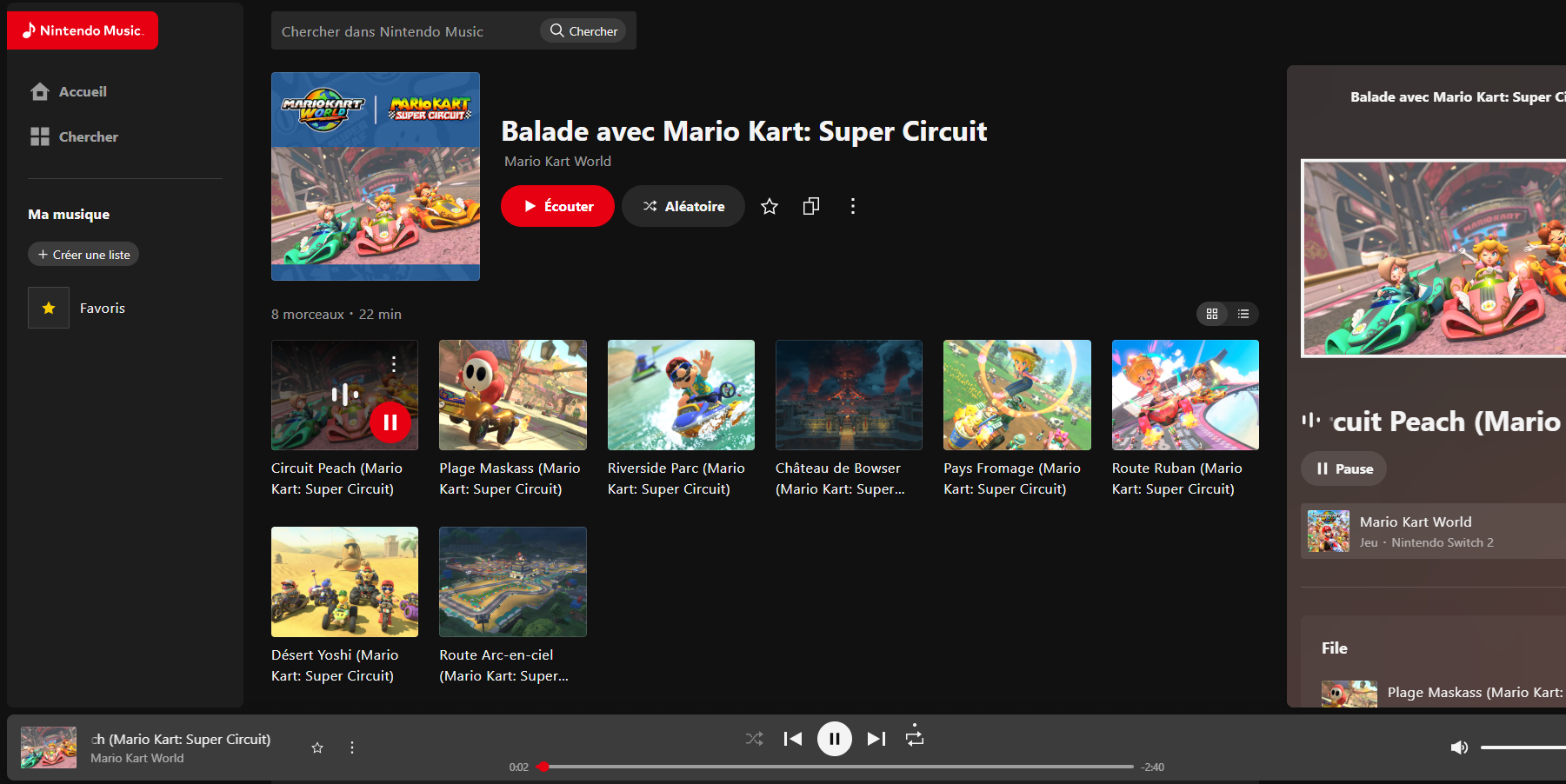Start playlist with Écouter button
This screenshot has width=1566, height=784.
coord(557,206)
